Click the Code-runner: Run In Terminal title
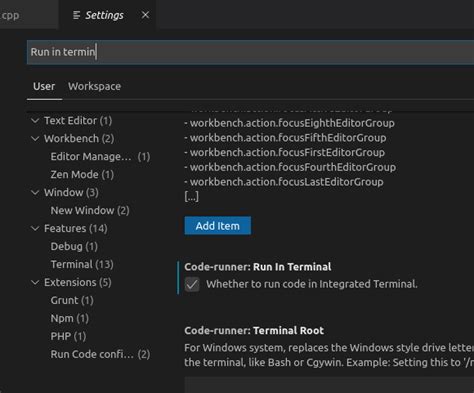 click(x=258, y=267)
